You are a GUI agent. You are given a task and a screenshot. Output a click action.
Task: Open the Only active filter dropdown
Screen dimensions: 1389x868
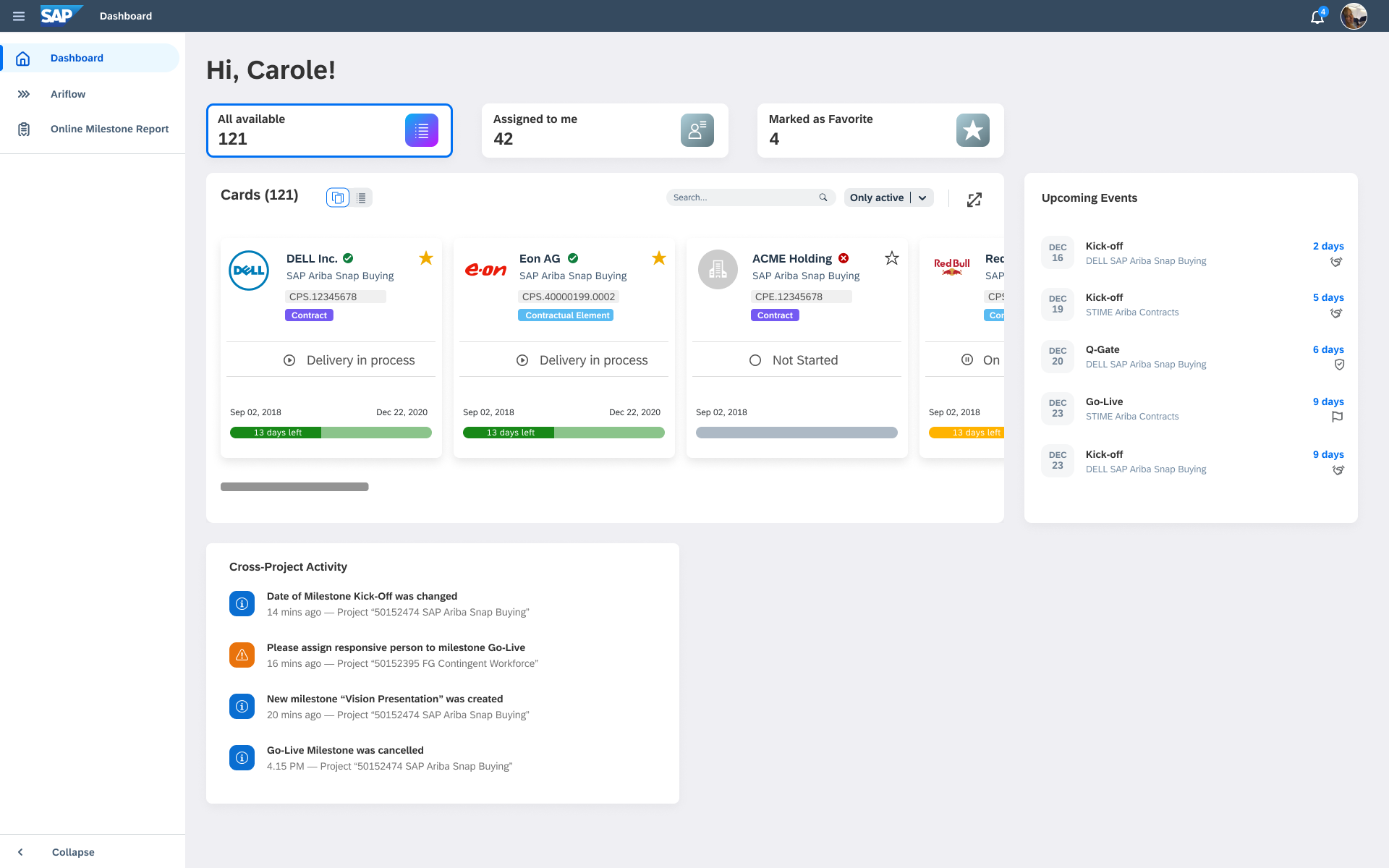[x=922, y=197]
